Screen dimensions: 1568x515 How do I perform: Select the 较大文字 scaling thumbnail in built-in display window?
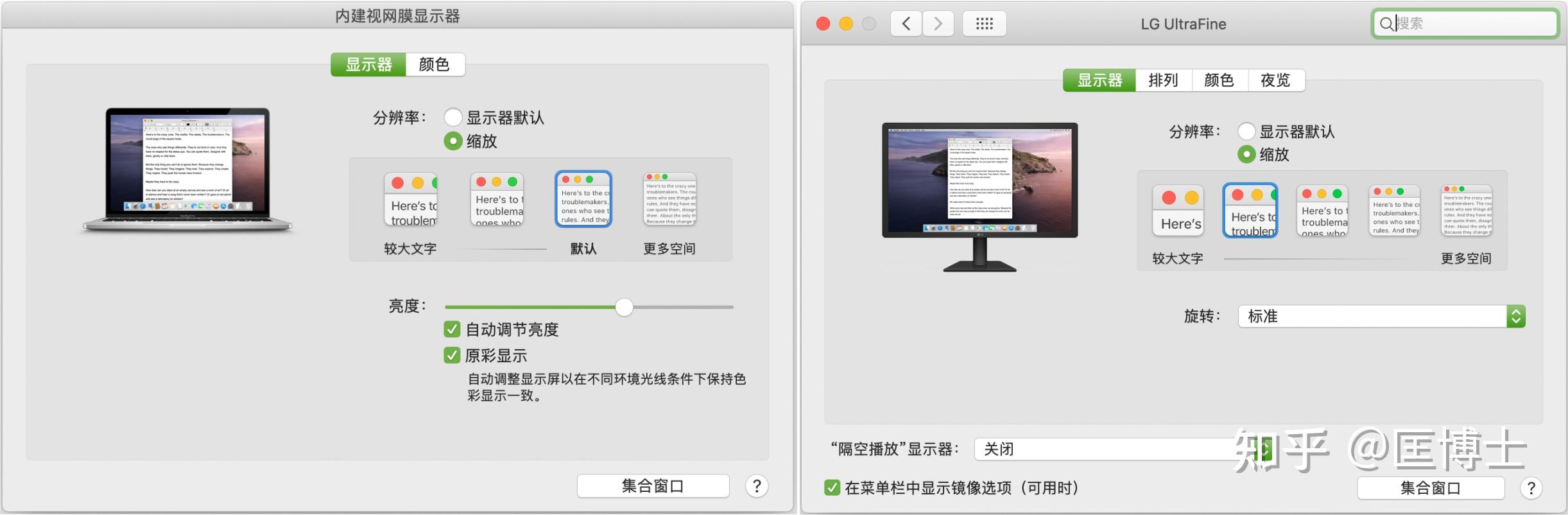(x=411, y=200)
